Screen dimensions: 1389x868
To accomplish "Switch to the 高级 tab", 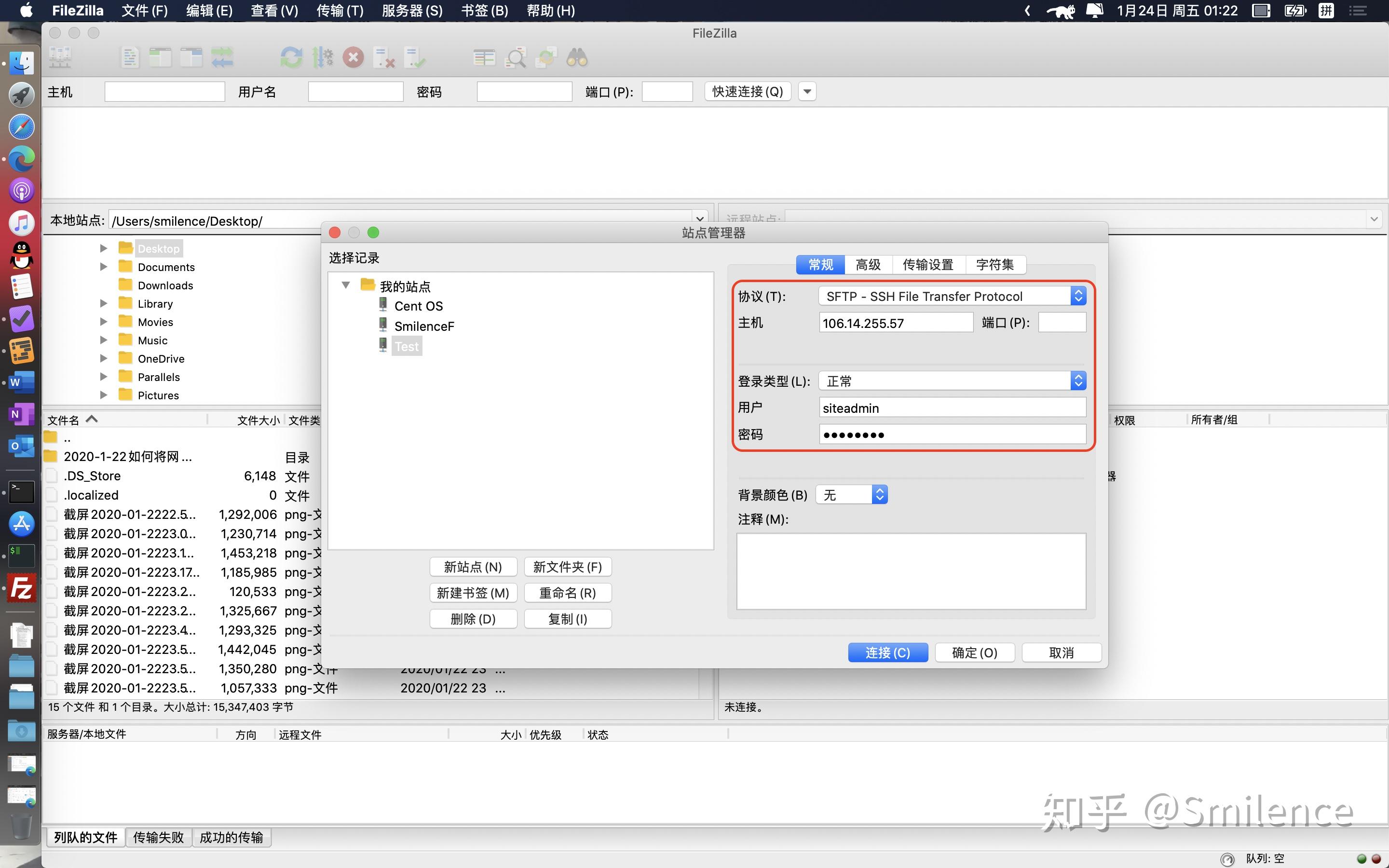I will tap(868, 265).
